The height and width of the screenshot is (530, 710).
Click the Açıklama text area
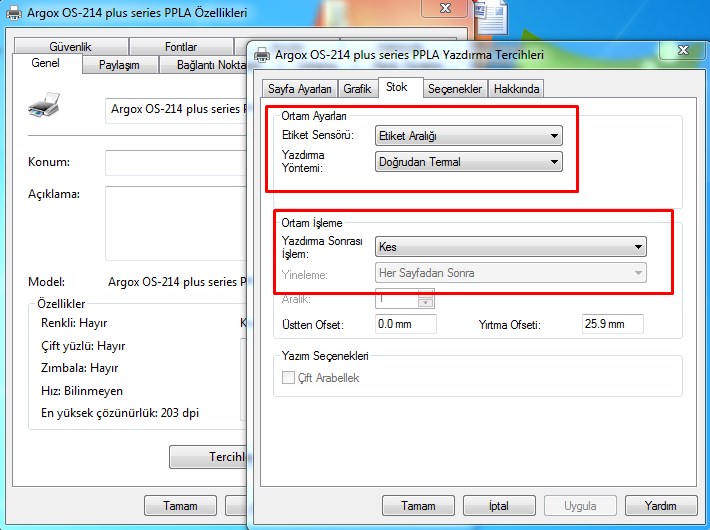pyautogui.click(x=177, y=223)
